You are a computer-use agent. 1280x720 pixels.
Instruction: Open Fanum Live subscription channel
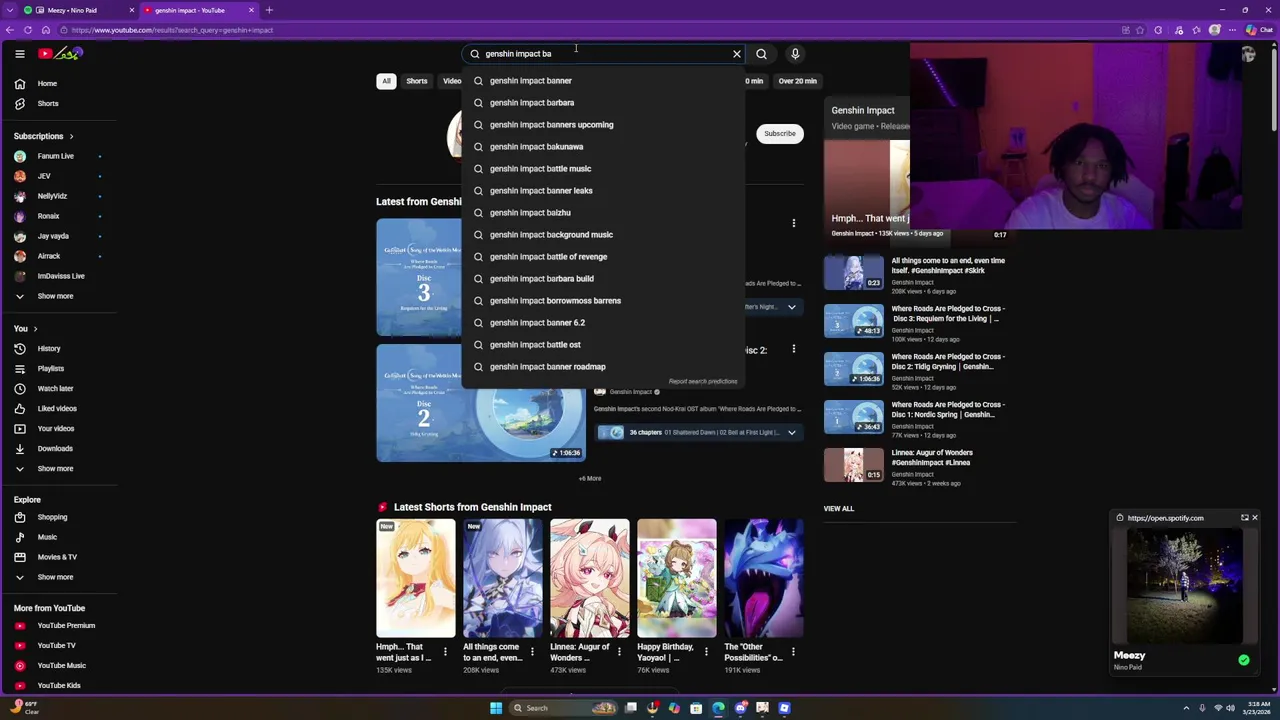pyautogui.click(x=58, y=156)
